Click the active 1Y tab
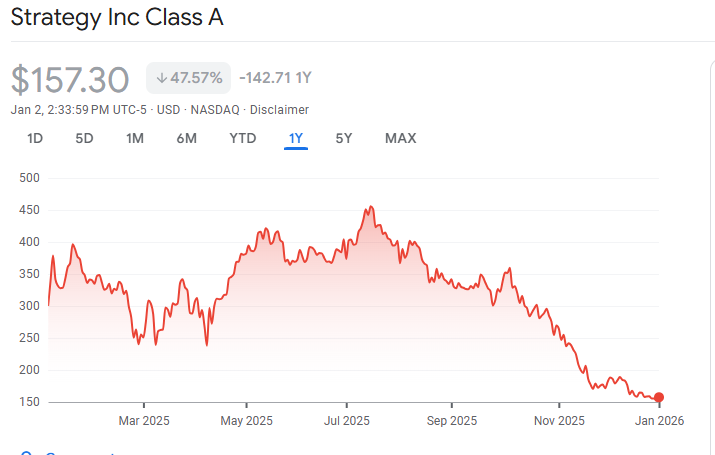Viewport: 715px width, 455px height. point(295,138)
